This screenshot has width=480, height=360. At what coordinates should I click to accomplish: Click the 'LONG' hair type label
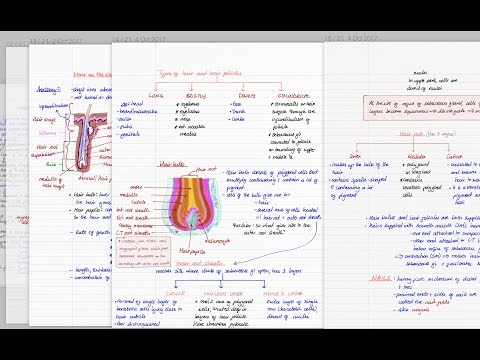[156, 96]
